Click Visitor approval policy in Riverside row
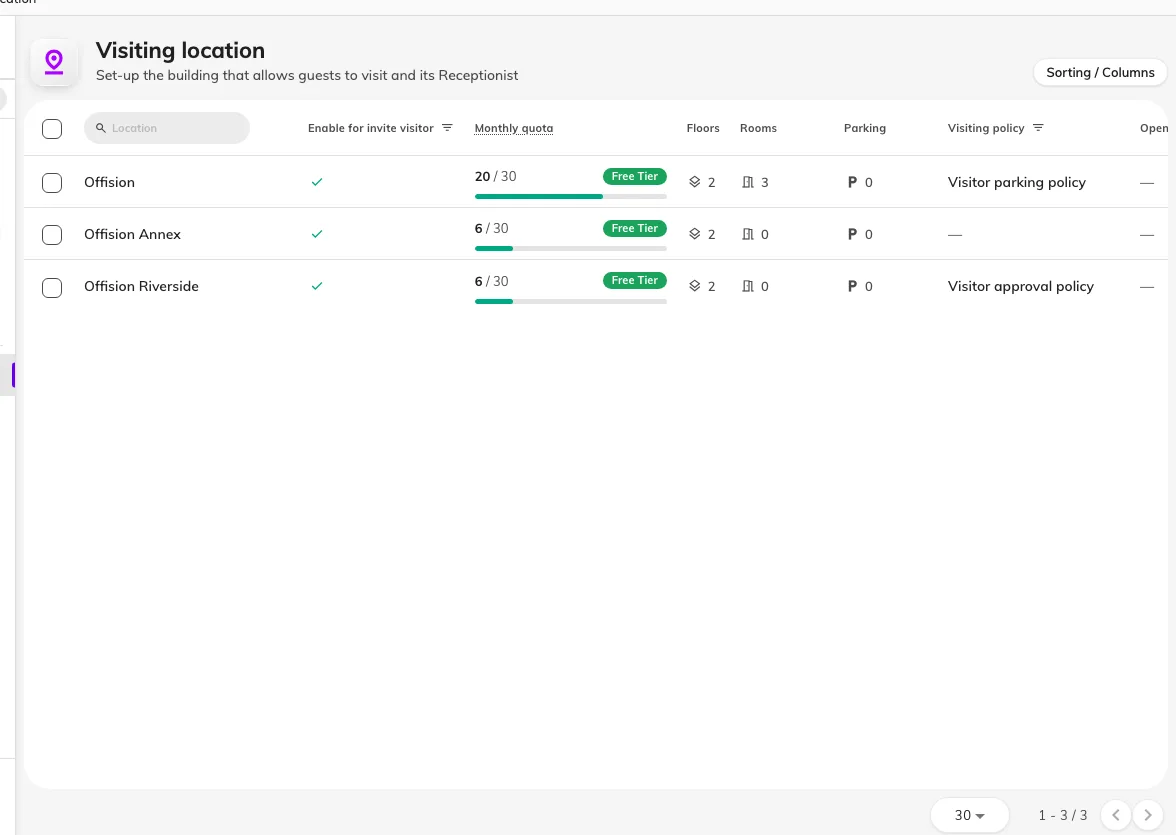Viewport: 1176px width, 835px height. (x=1021, y=287)
